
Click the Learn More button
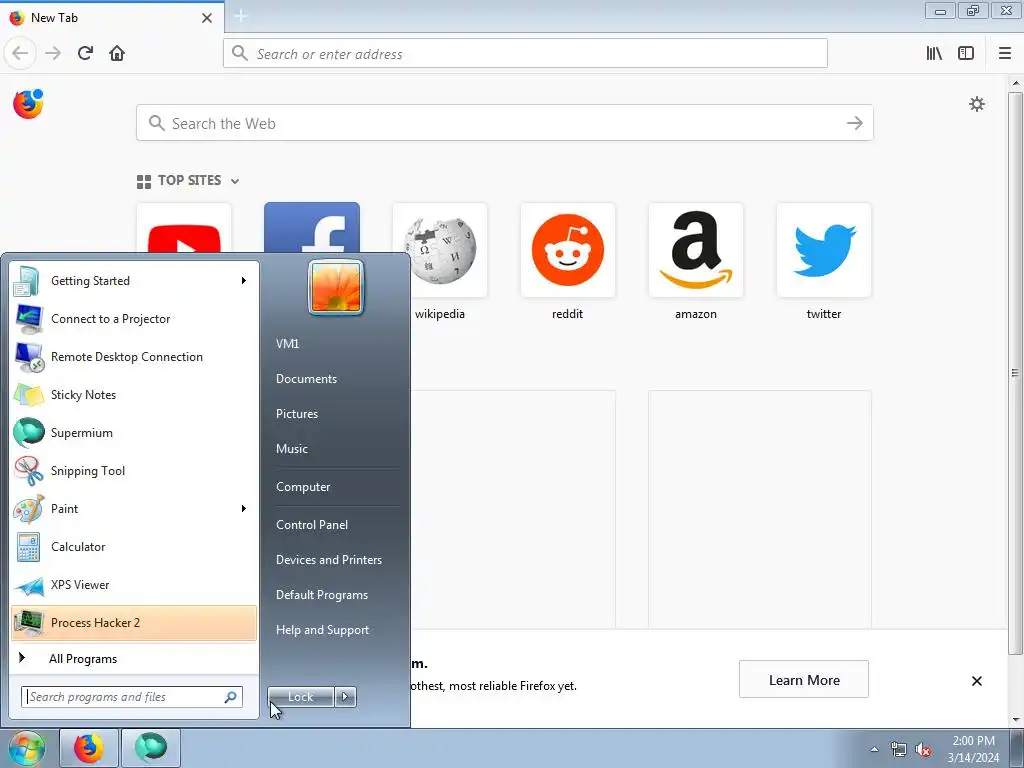(804, 679)
